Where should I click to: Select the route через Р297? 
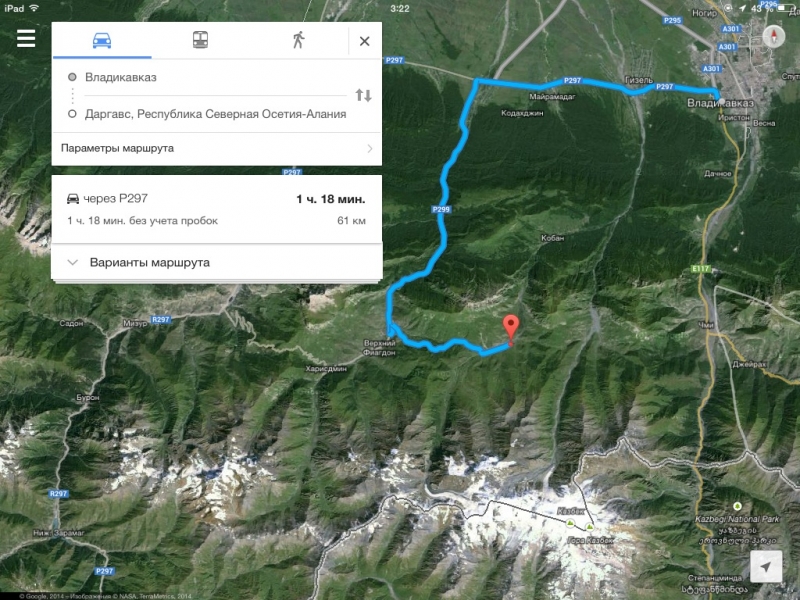(217, 209)
